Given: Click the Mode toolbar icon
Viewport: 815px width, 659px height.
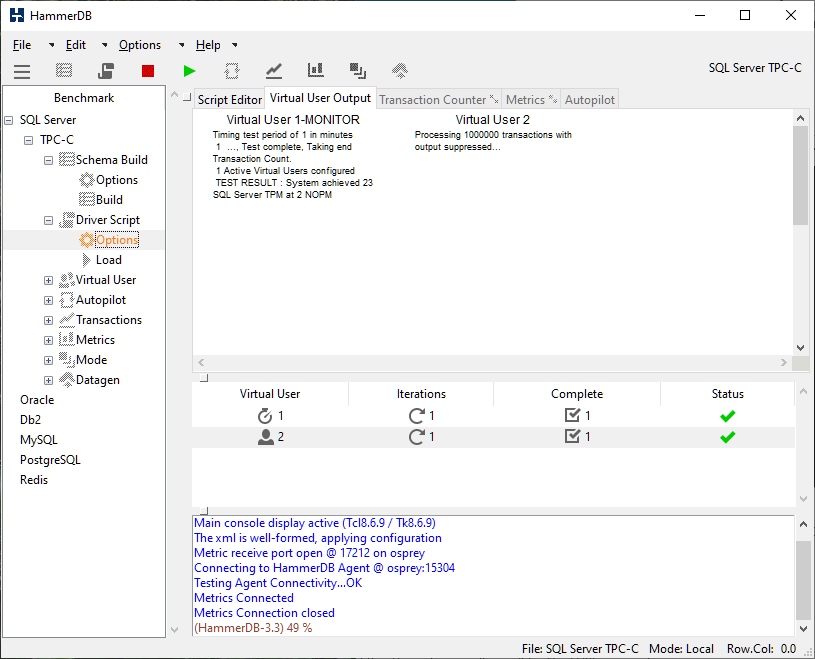Looking at the screenshot, I should click(x=358, y=71).
